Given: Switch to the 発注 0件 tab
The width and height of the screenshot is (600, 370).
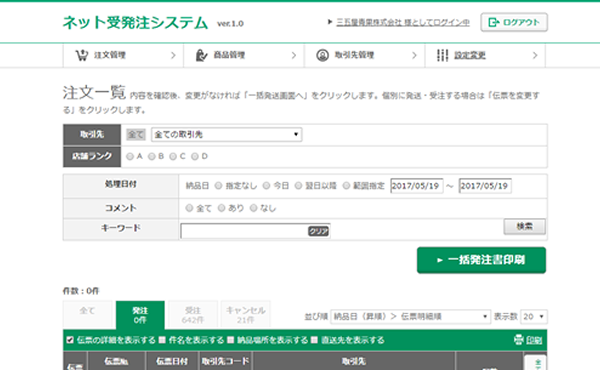Looking at the screenshot, I should 140,315.
